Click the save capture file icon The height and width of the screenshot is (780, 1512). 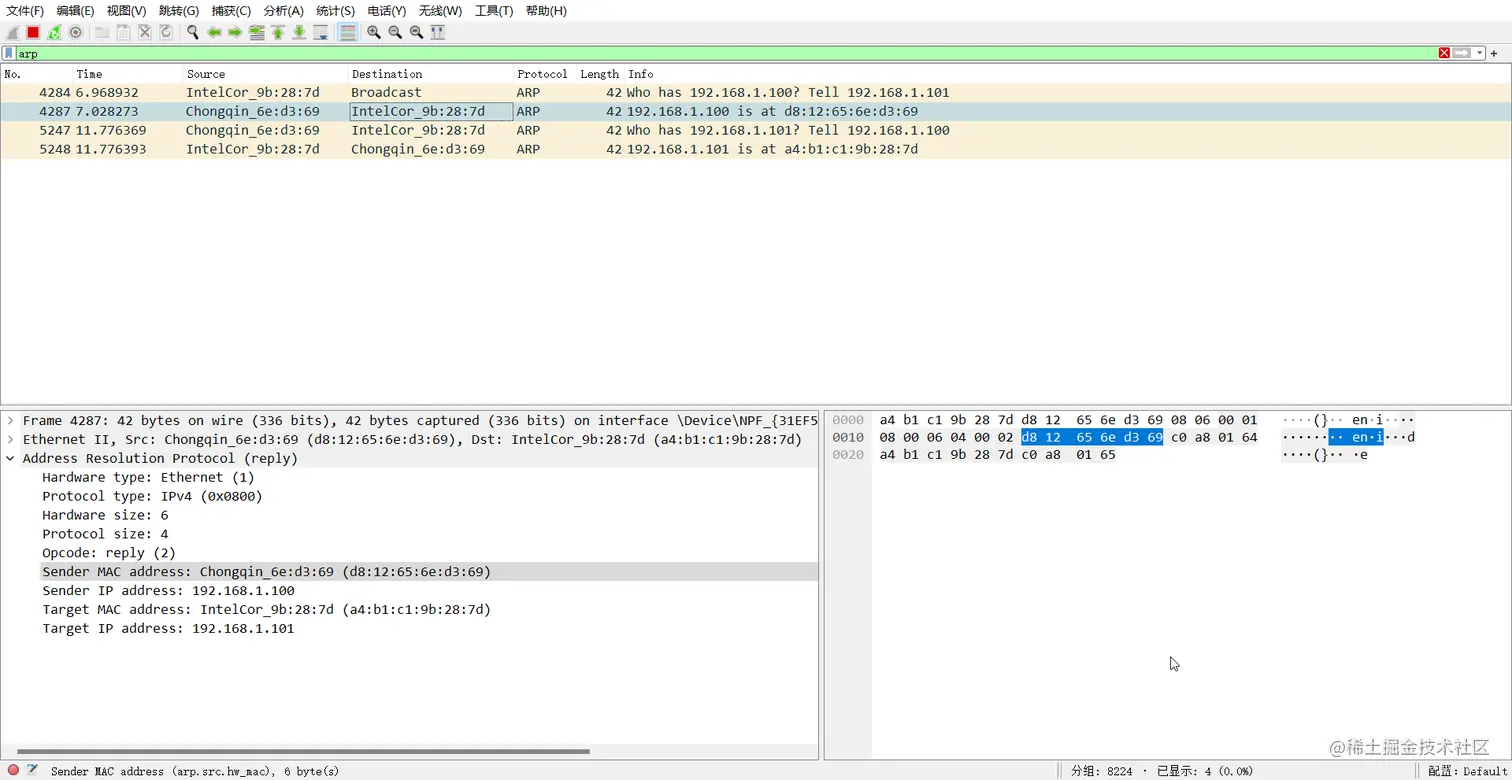[123, 32]
